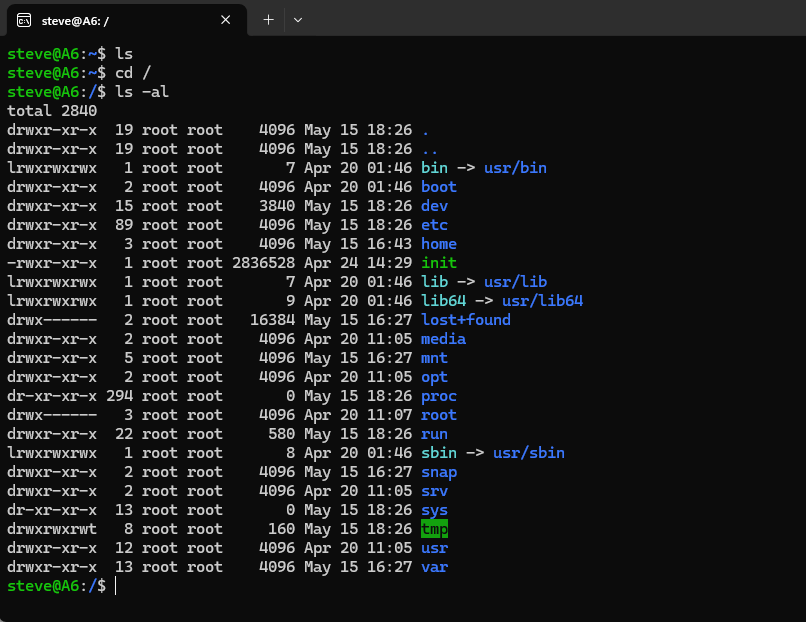Click the 'mnt' directory name
This screenshot has height=622, width=806.
434,358
